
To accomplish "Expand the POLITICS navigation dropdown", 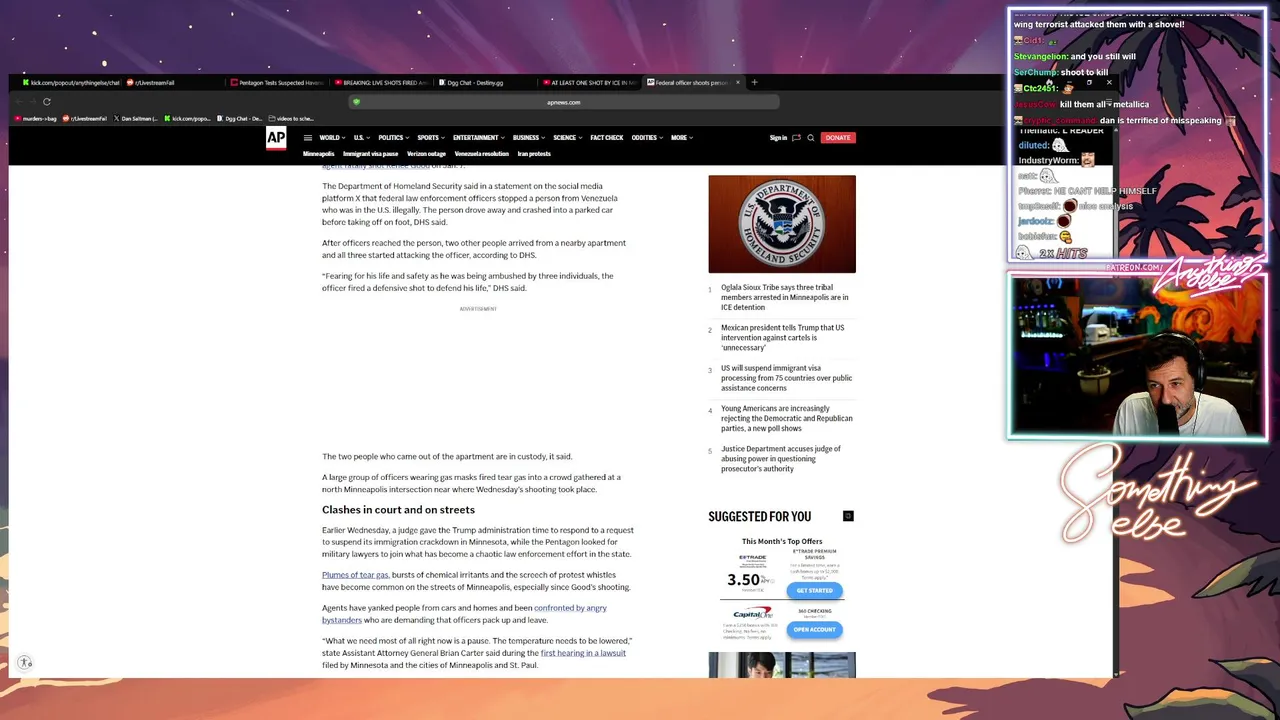I will (393, 138).
